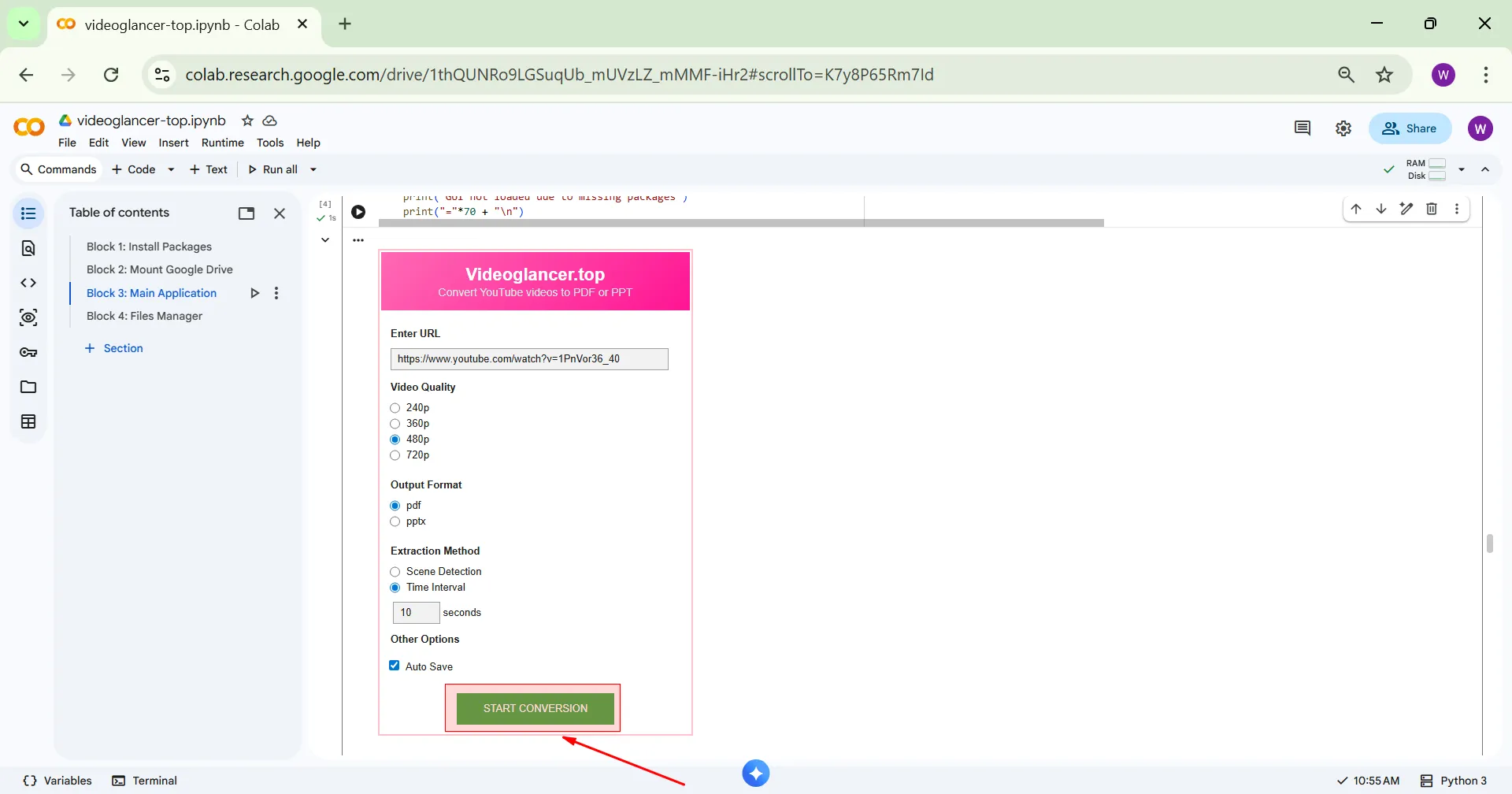The width and height of the screenshot is (1512, 794).
Task: Open Commands search
Action: point(58,169)
